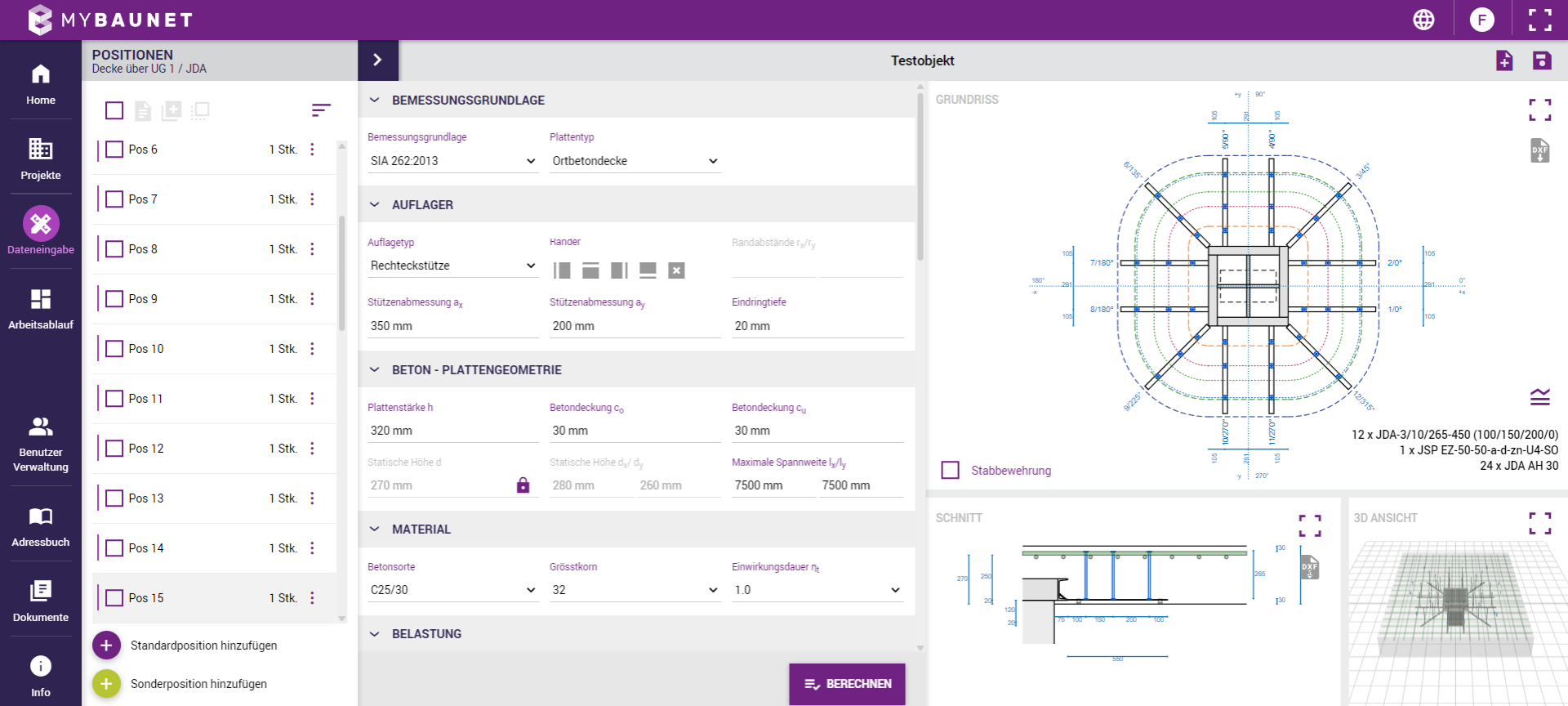This screenshot has height=706, width=1568.
Task: Open three-dot menu for Pos 9
Action: (x=312, y=299)
